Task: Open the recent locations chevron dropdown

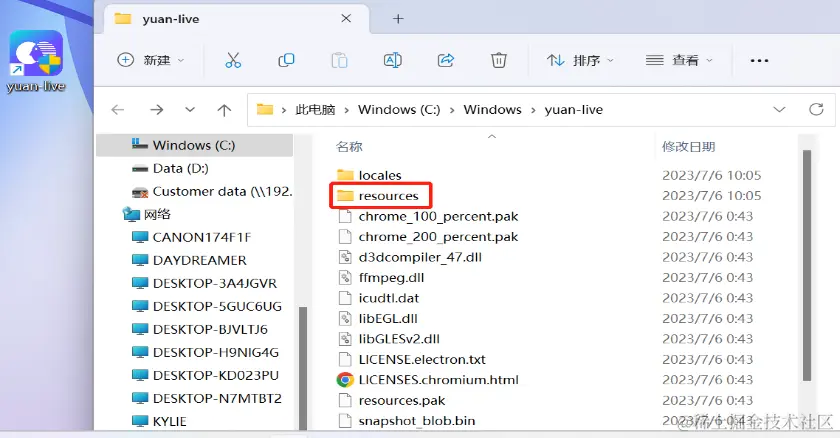Action: coord(190,110)
